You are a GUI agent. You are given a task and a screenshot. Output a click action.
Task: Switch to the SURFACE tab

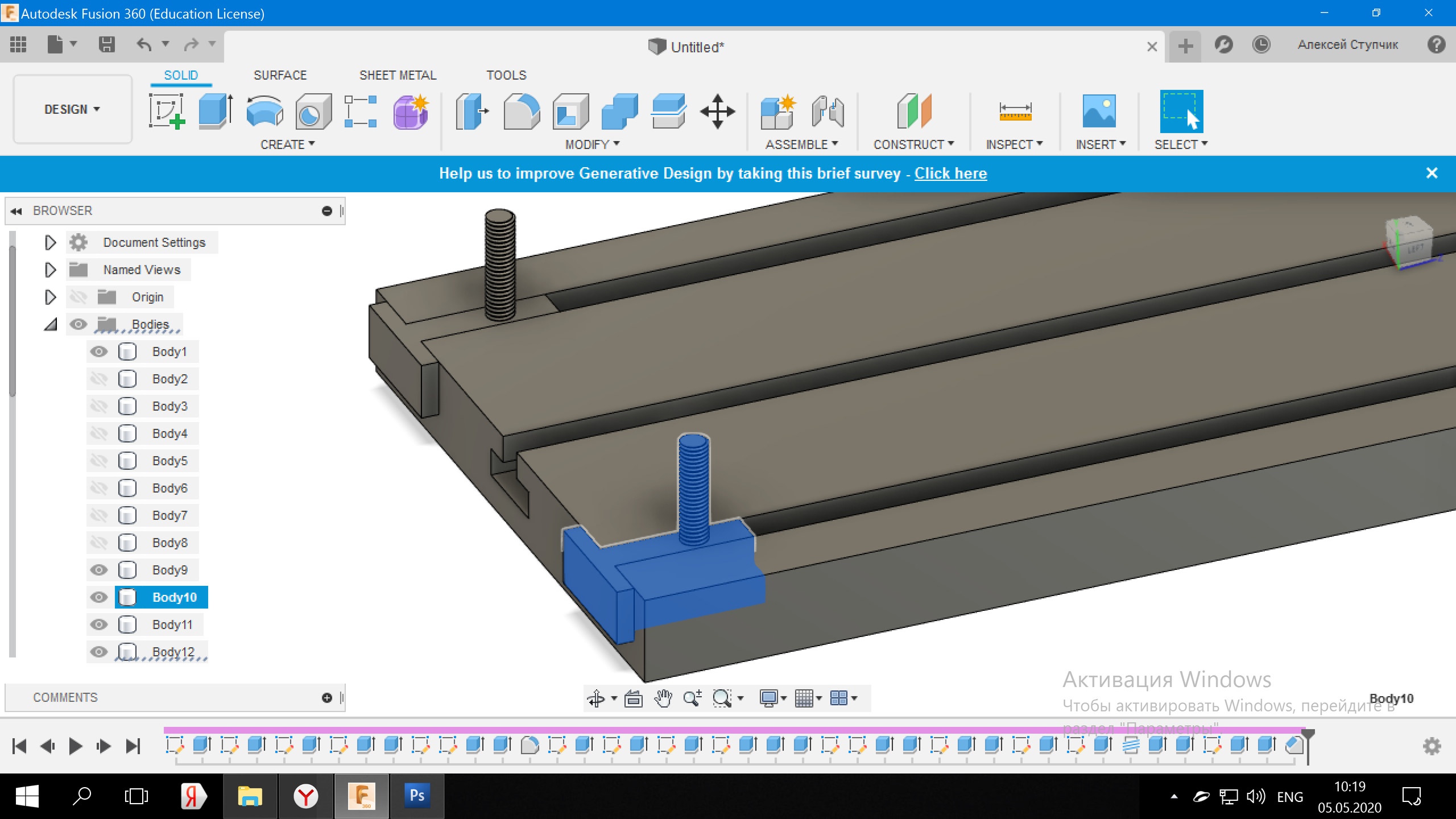280,75
